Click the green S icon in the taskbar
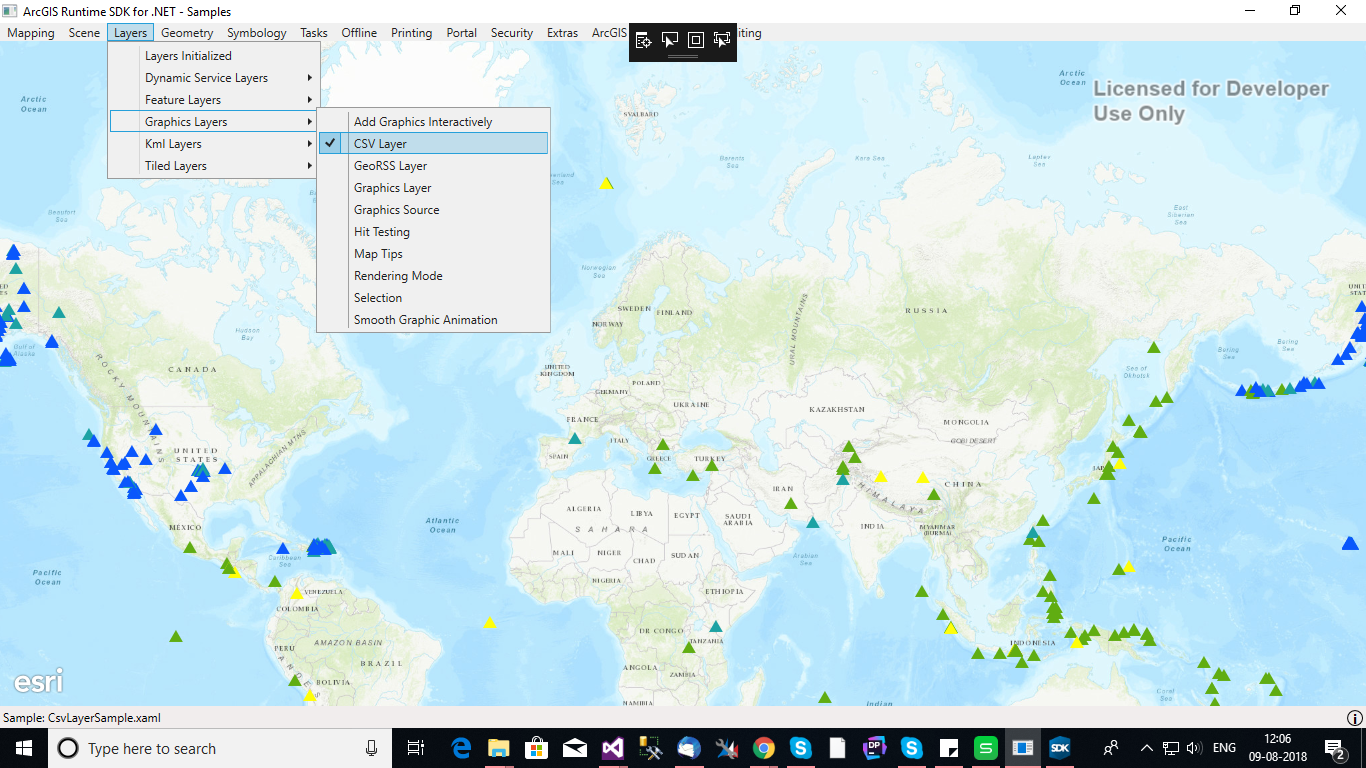 click(x=985, y=748)
